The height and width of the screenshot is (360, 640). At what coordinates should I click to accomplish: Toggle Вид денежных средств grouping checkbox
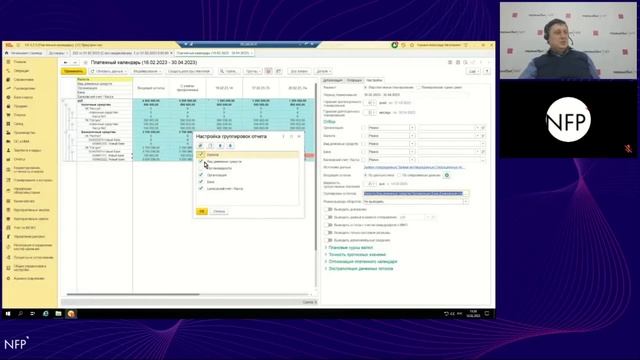tap(201, 161)
